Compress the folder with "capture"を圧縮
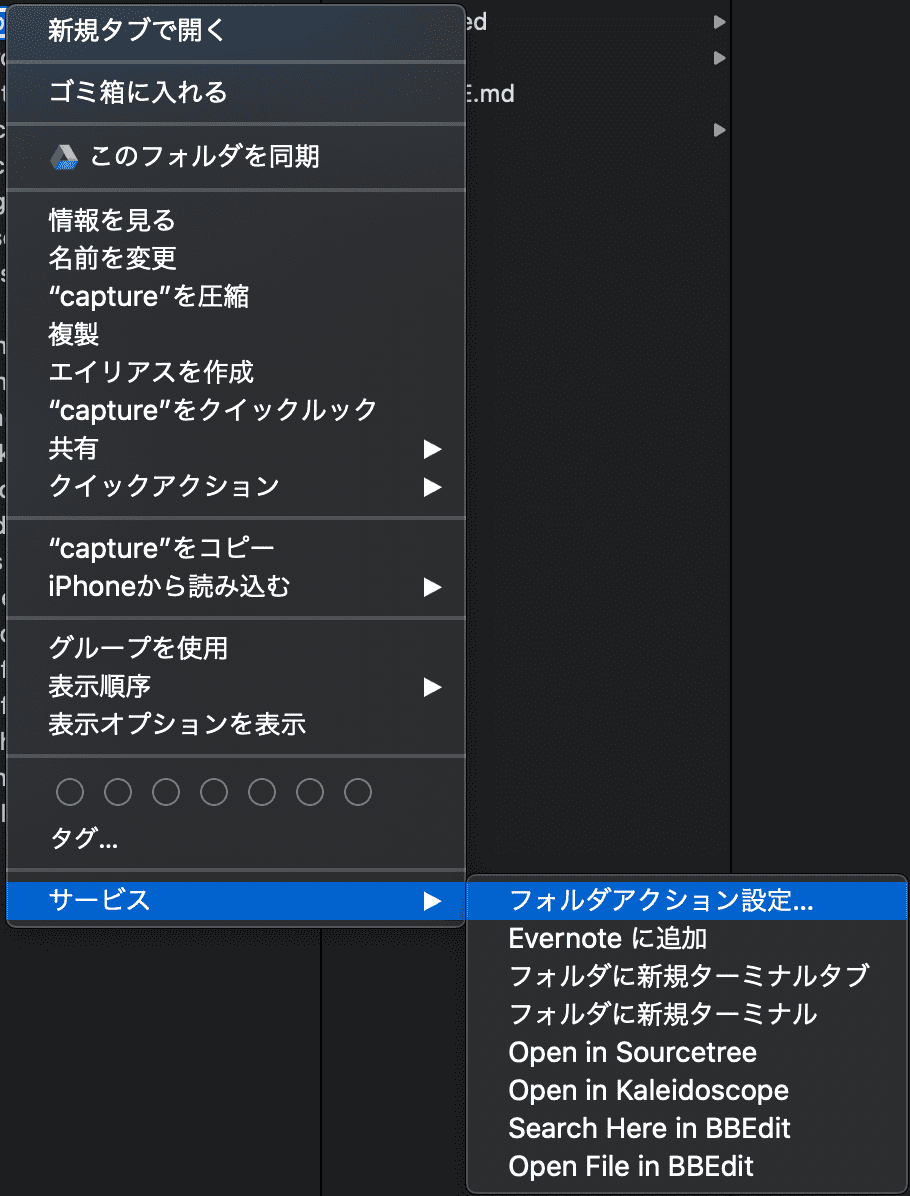Screen dimensions: 910x1196 pyautogui.click(x=149, y=296)
